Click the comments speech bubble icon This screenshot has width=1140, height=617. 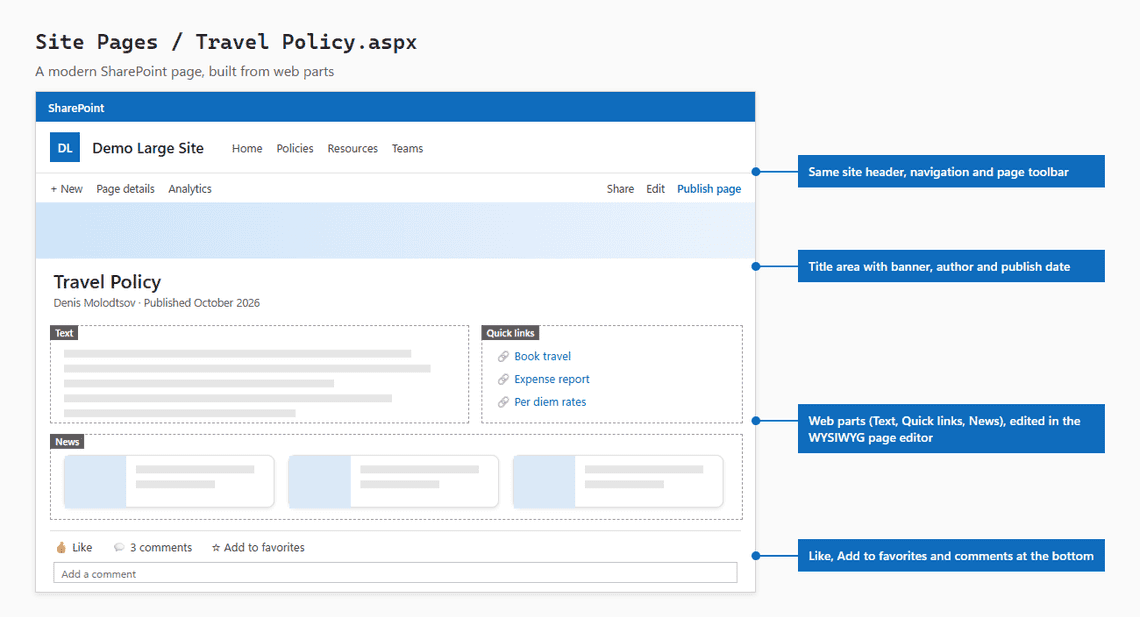point(119,547)
